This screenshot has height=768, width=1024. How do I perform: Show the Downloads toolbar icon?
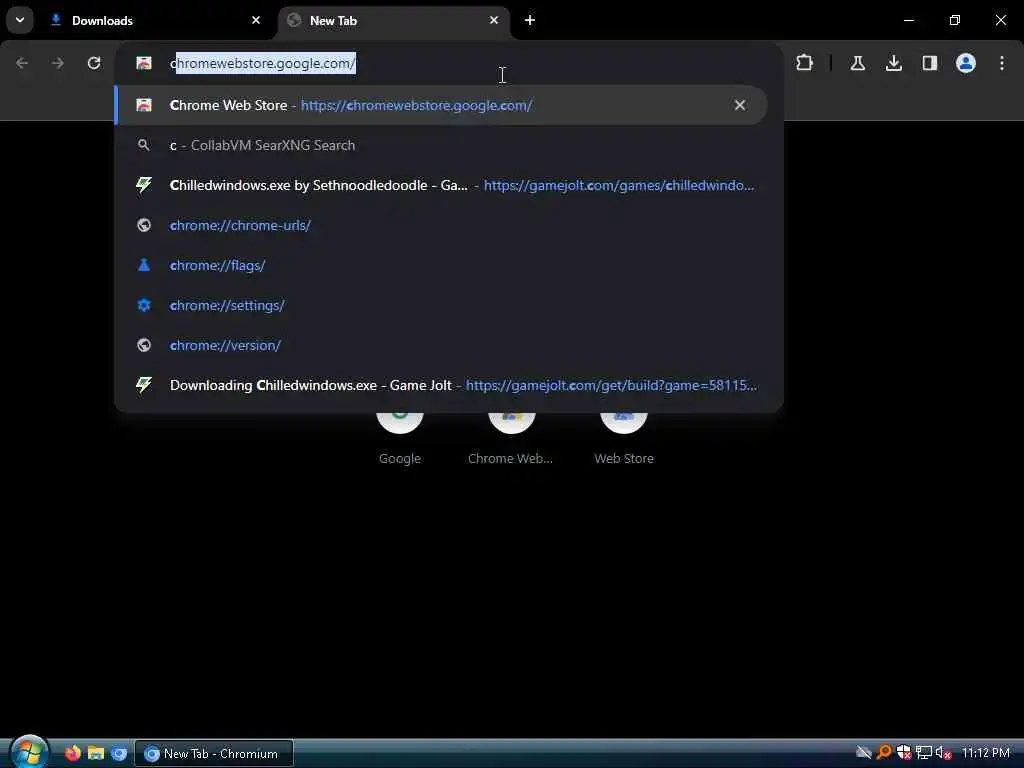[893, 63]
